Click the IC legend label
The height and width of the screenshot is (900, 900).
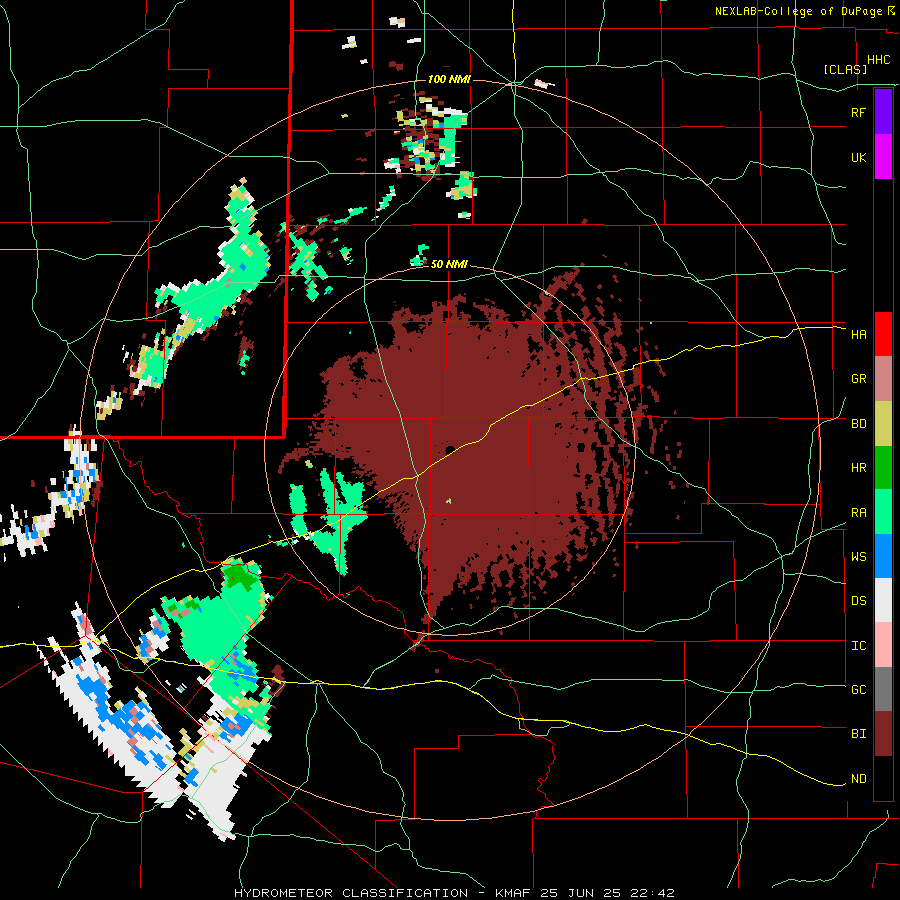(x=858, y=646)
